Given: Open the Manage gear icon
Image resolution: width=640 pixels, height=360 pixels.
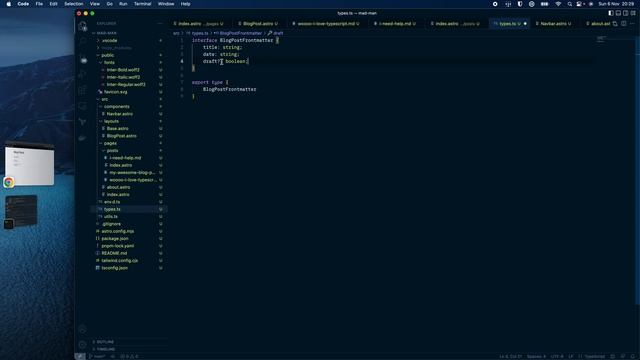Looking at the screenshot, I should [x=82, y=345].
